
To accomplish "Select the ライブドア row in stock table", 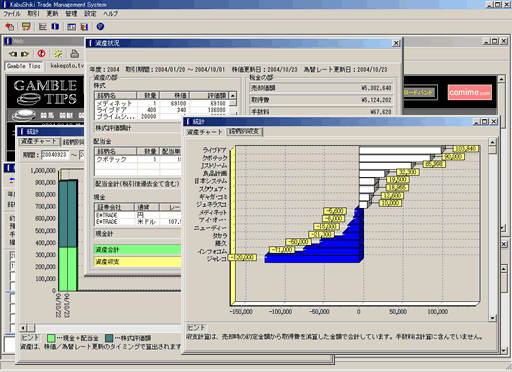I will (x=161, y=110).
